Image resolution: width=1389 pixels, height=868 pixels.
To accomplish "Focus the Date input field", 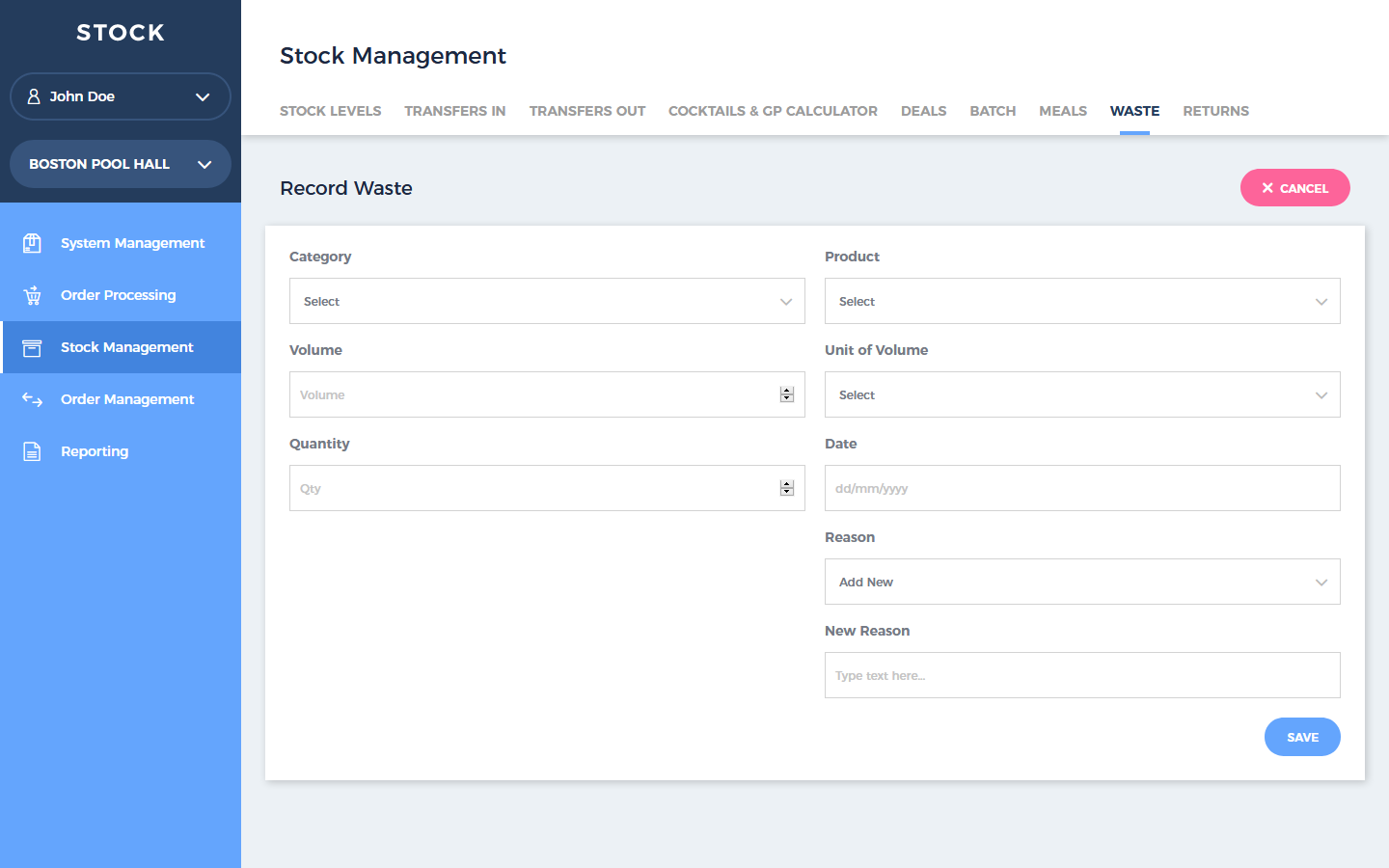I will pos(1081,488).
